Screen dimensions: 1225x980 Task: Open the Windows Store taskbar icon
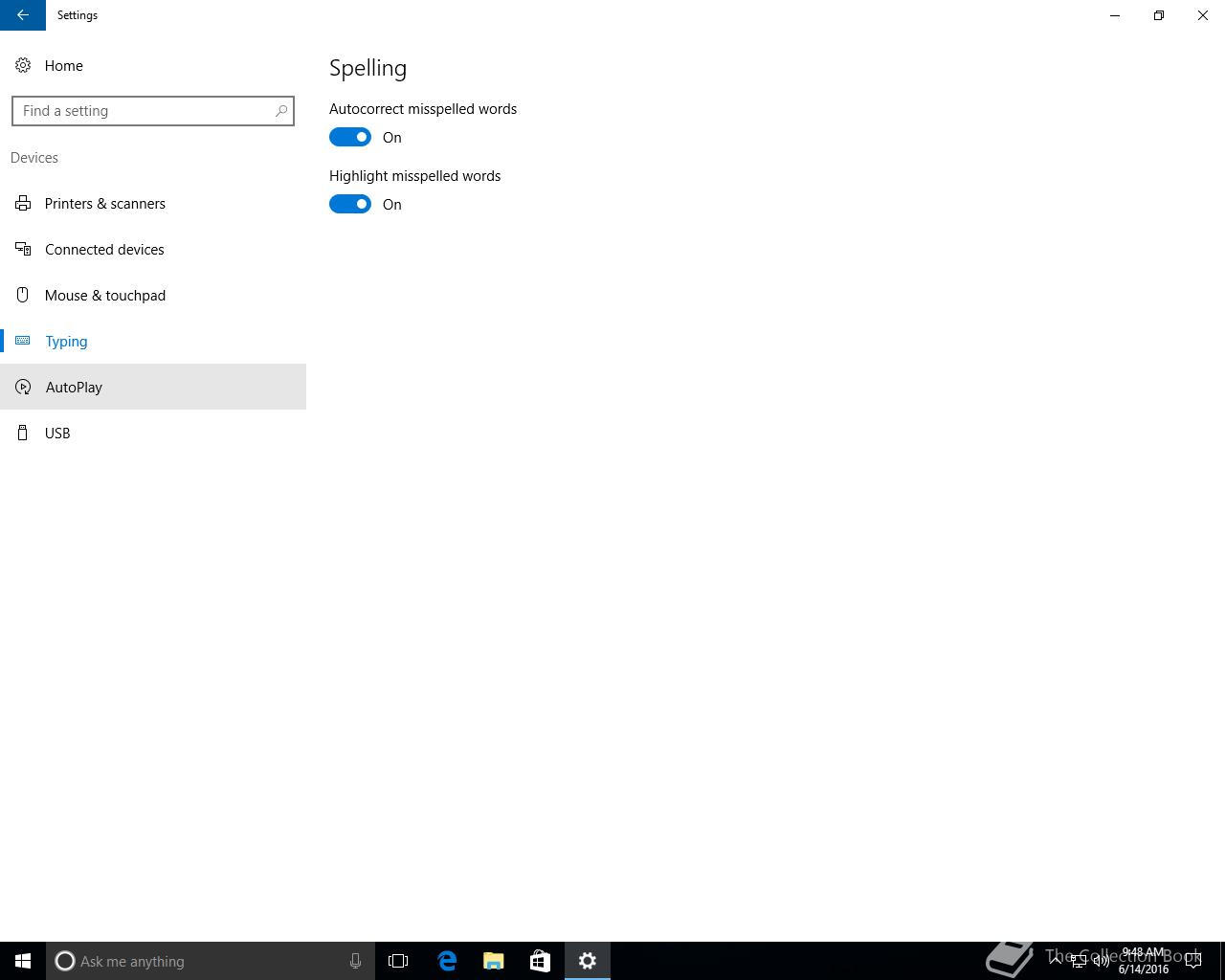pyautogui.click(x=540, y=961)
